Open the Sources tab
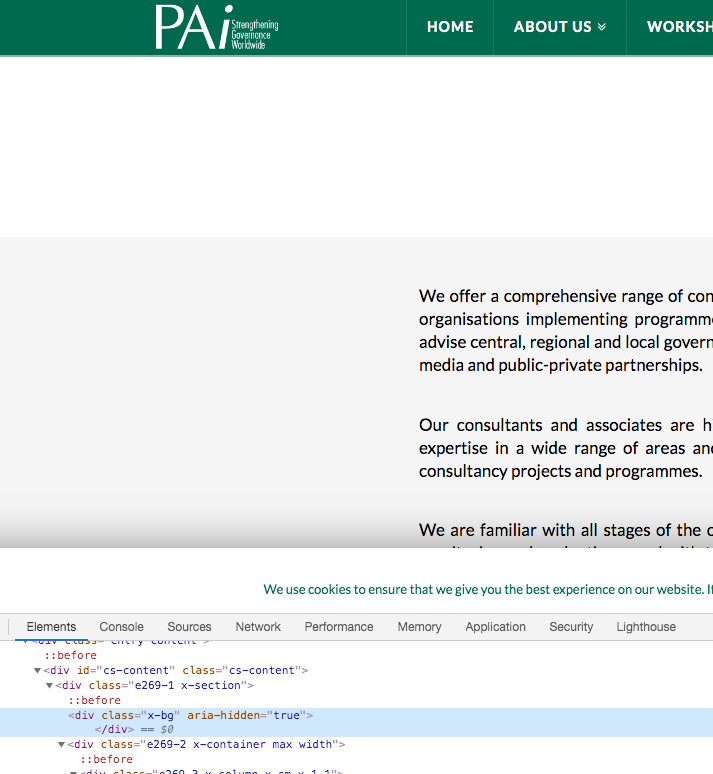The width and height of the screenshot is (713, 774). (189, 626)
